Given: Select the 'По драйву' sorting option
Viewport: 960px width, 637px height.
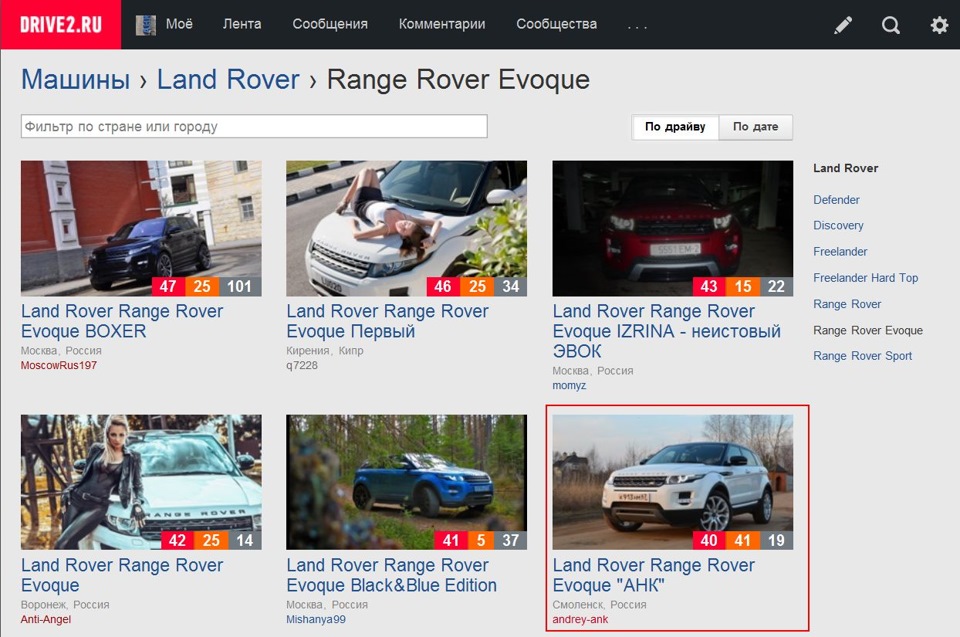Looking at the screenshot, I should tap(674, 127).
